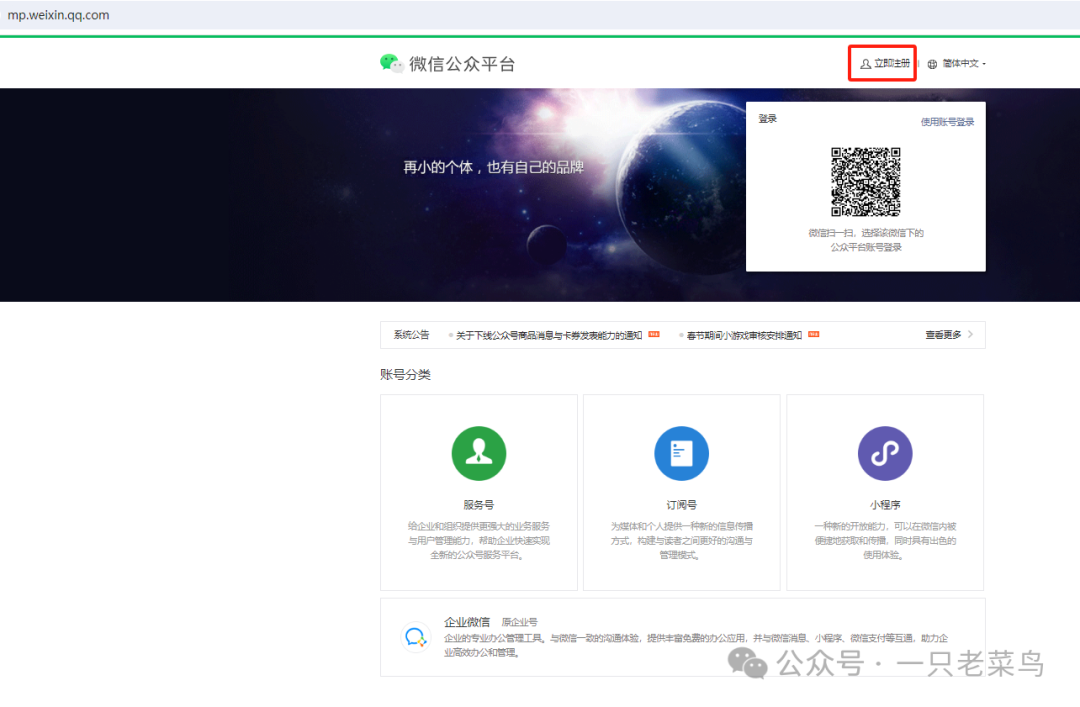This screenshot has width=1080, height=707.
Task: Click the 原企业号 label
Action: pyautogui.click(x=519, y=622)
